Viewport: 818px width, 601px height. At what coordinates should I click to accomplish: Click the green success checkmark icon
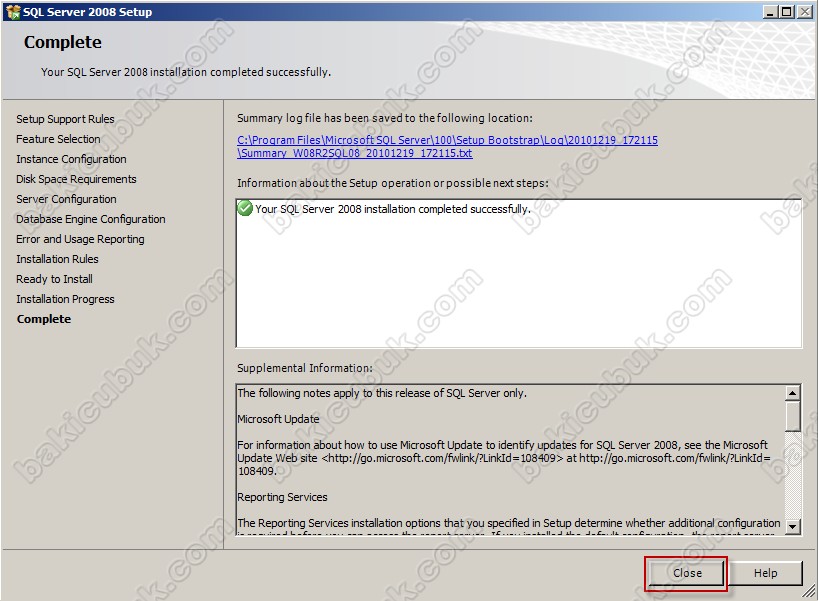click(x=245, y=208)
